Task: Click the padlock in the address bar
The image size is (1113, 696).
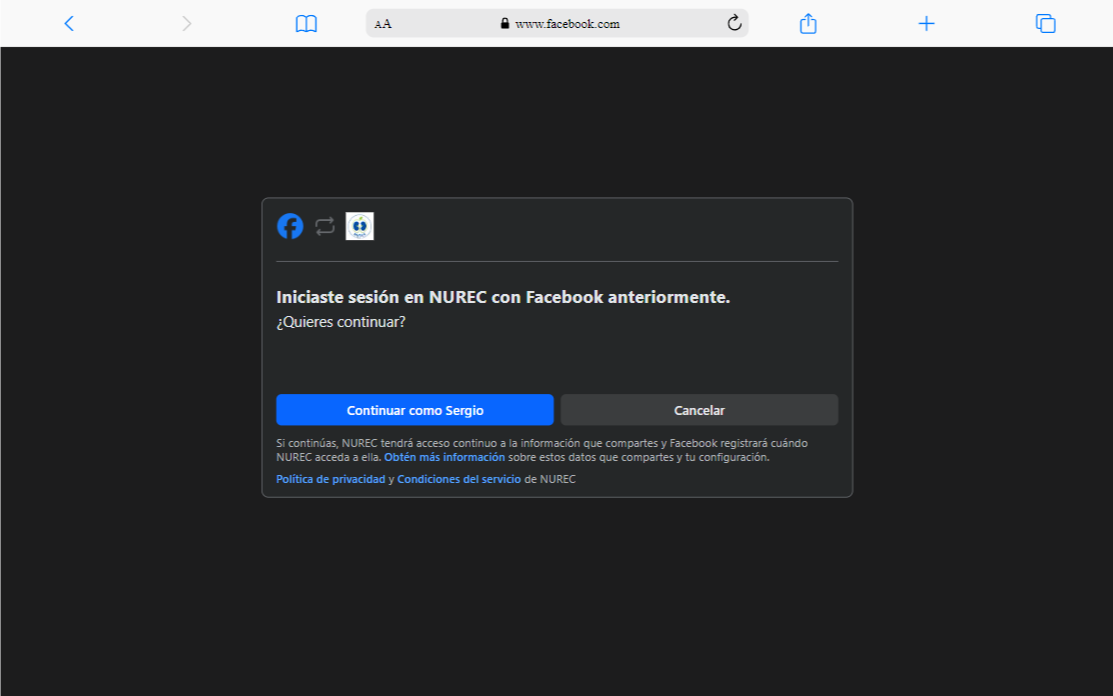Action: click(x=505, y=23)
